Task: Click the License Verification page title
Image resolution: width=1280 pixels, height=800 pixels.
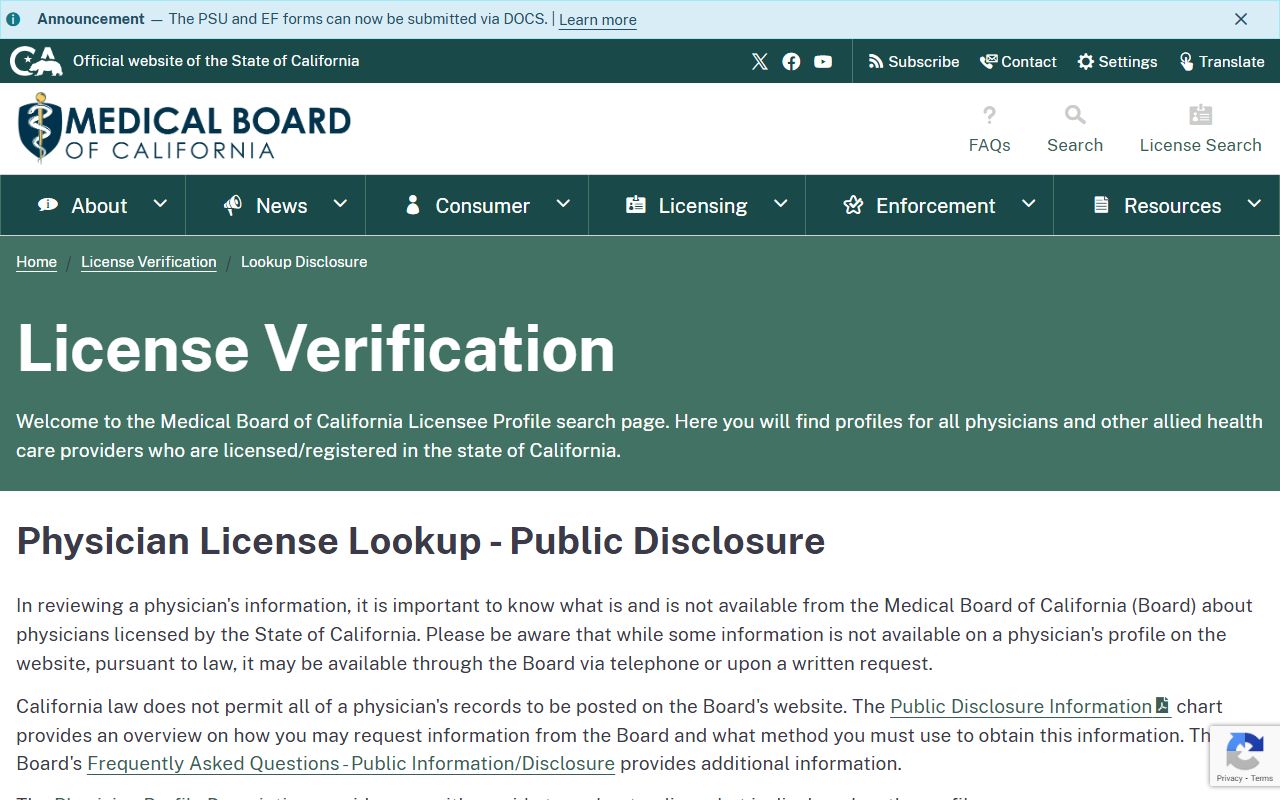Action: (x=316, y=348)
